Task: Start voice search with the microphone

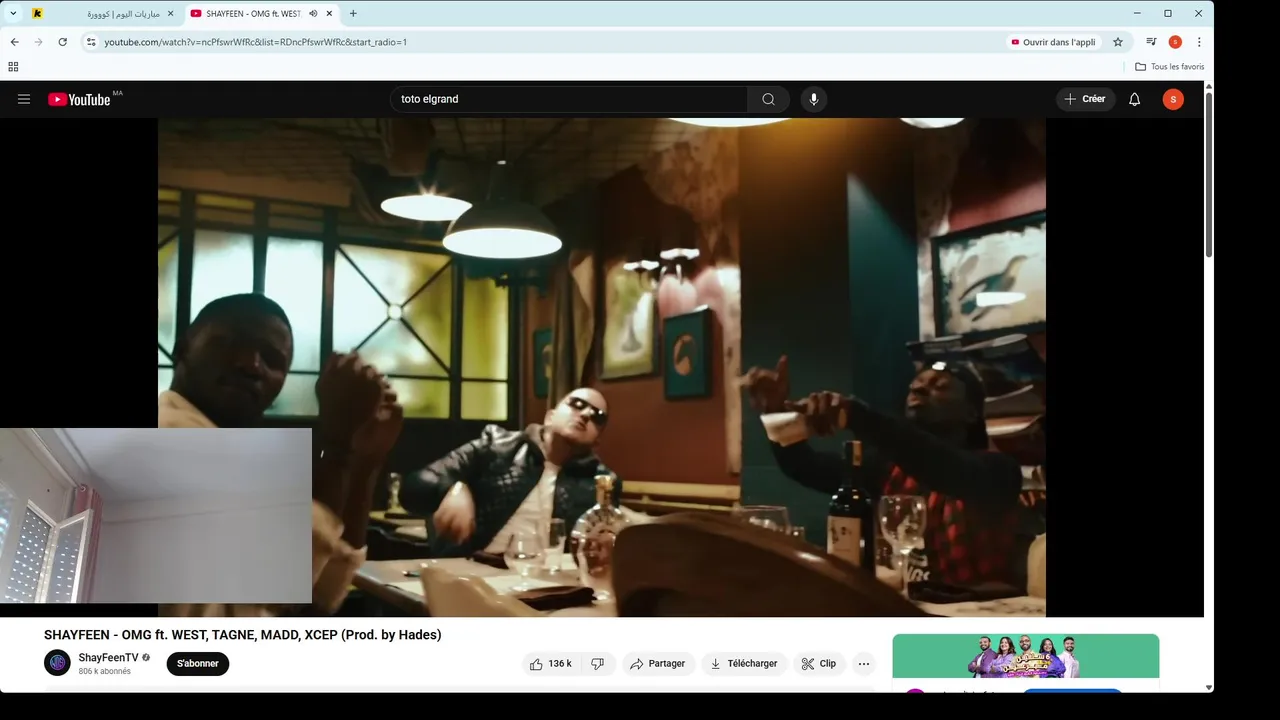Action: click(814, 99)
